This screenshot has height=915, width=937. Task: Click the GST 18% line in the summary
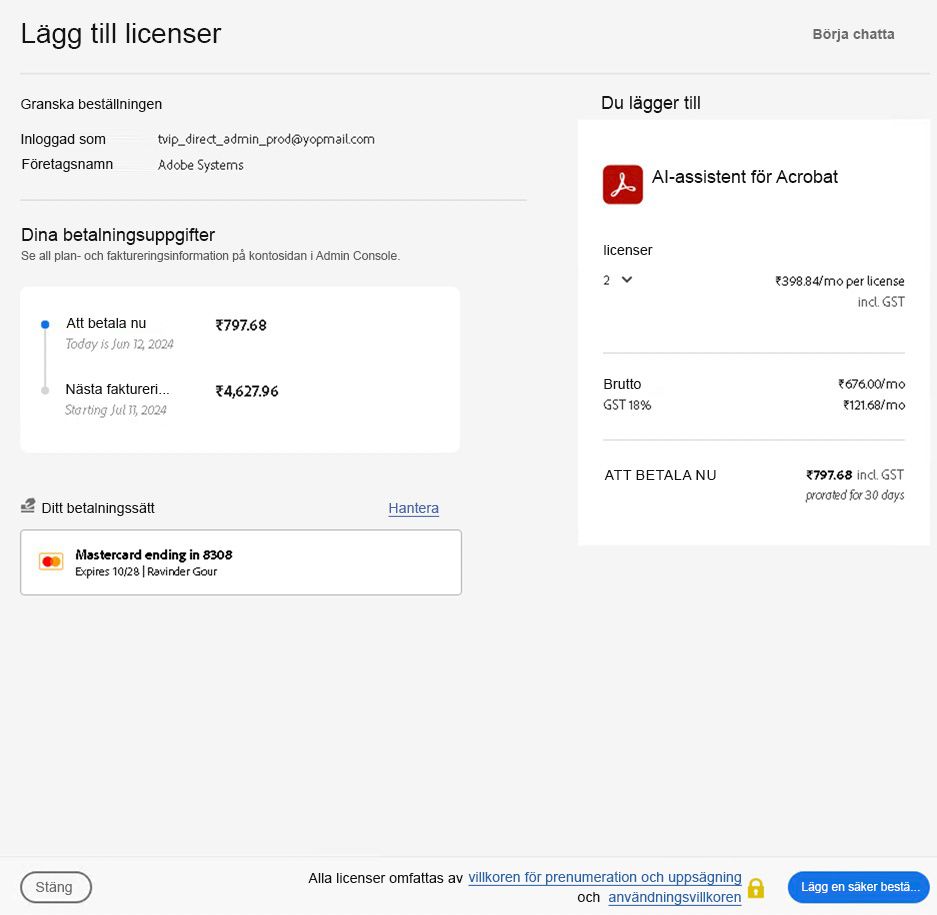(627, 405)
